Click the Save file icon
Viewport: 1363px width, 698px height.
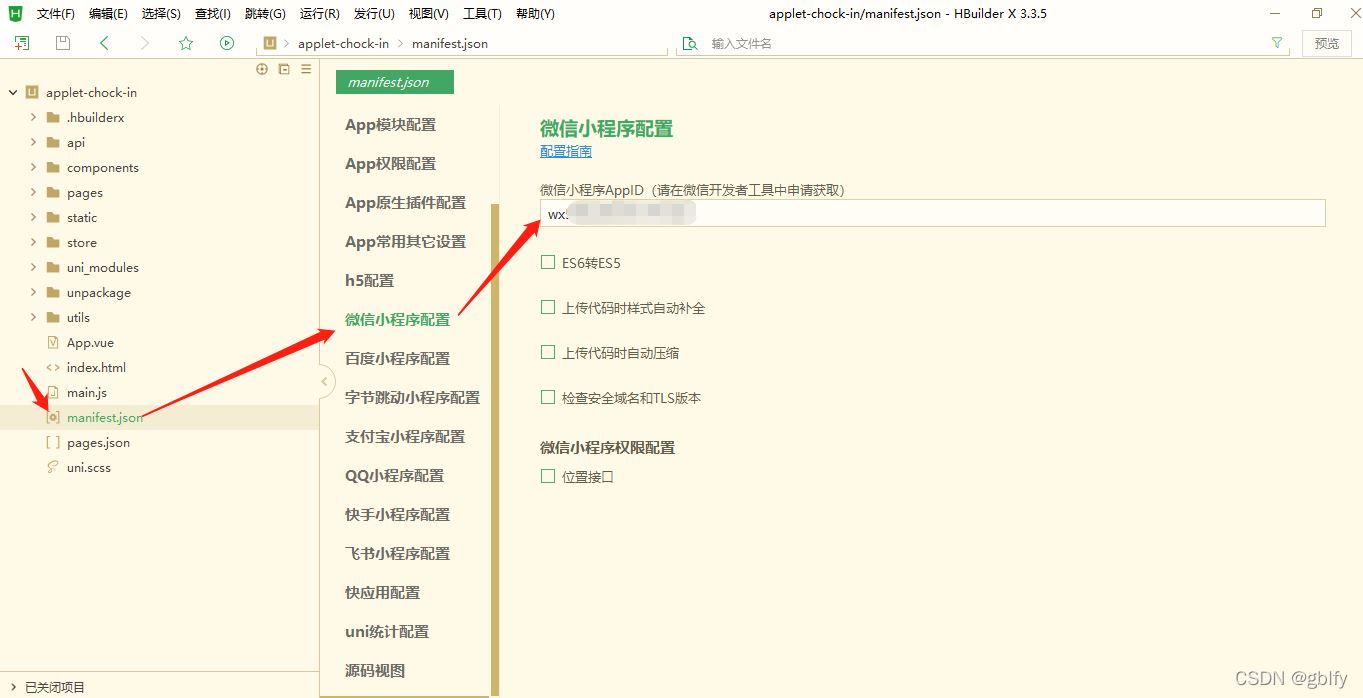click(x=62, y=43)
